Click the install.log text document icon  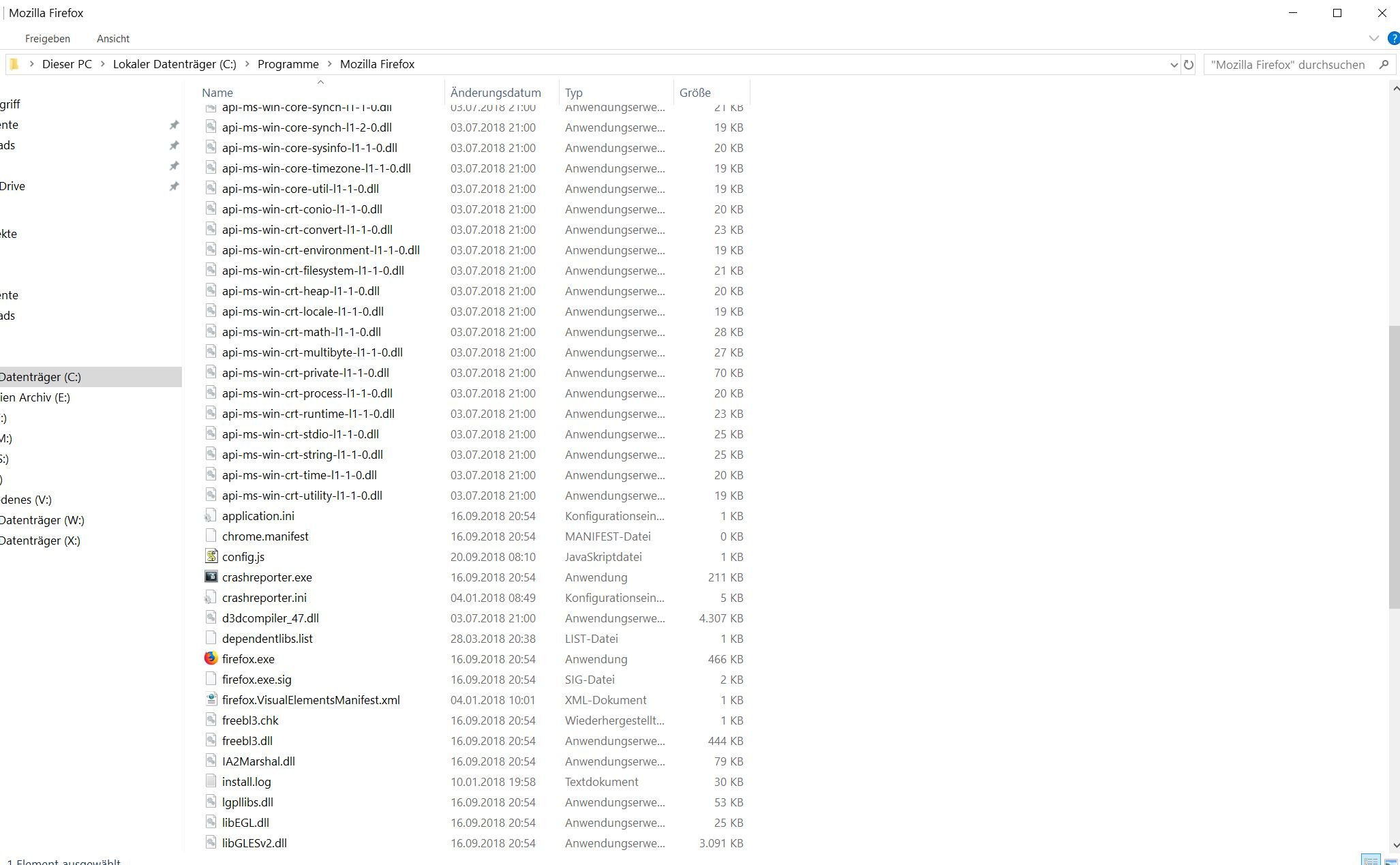[x=211, y=781]
